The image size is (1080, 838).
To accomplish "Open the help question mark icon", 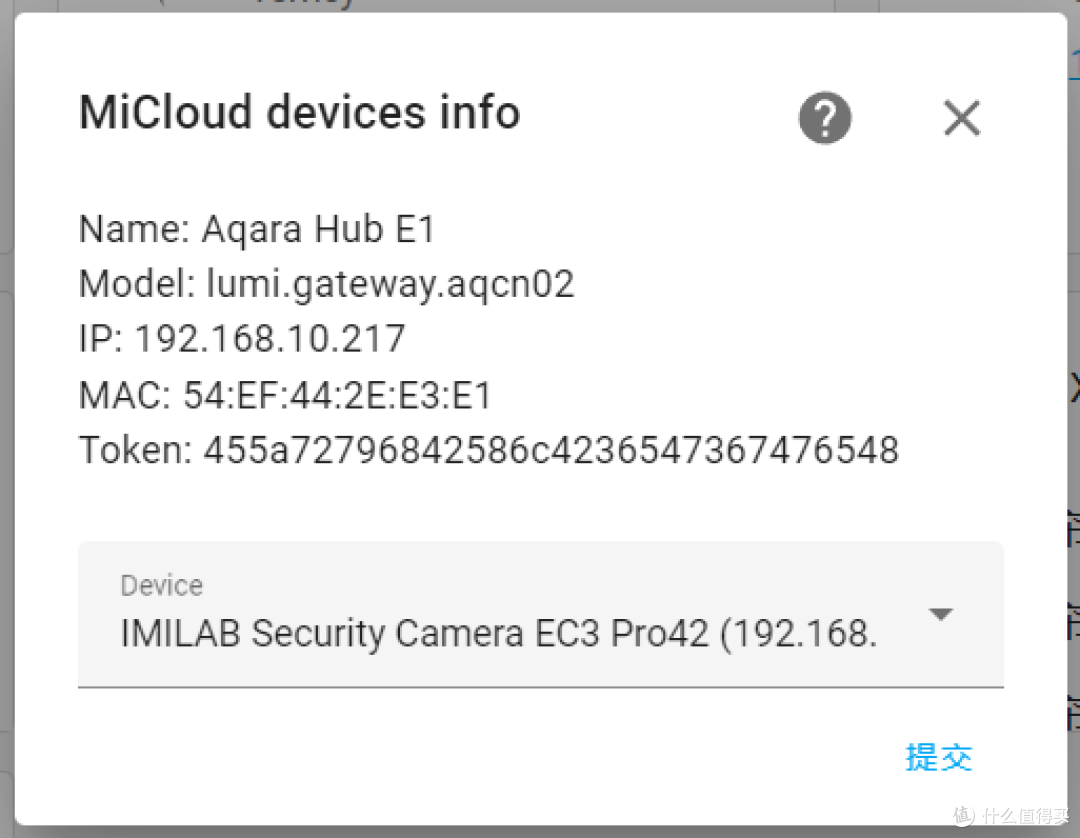I will (x=824, y=118).
